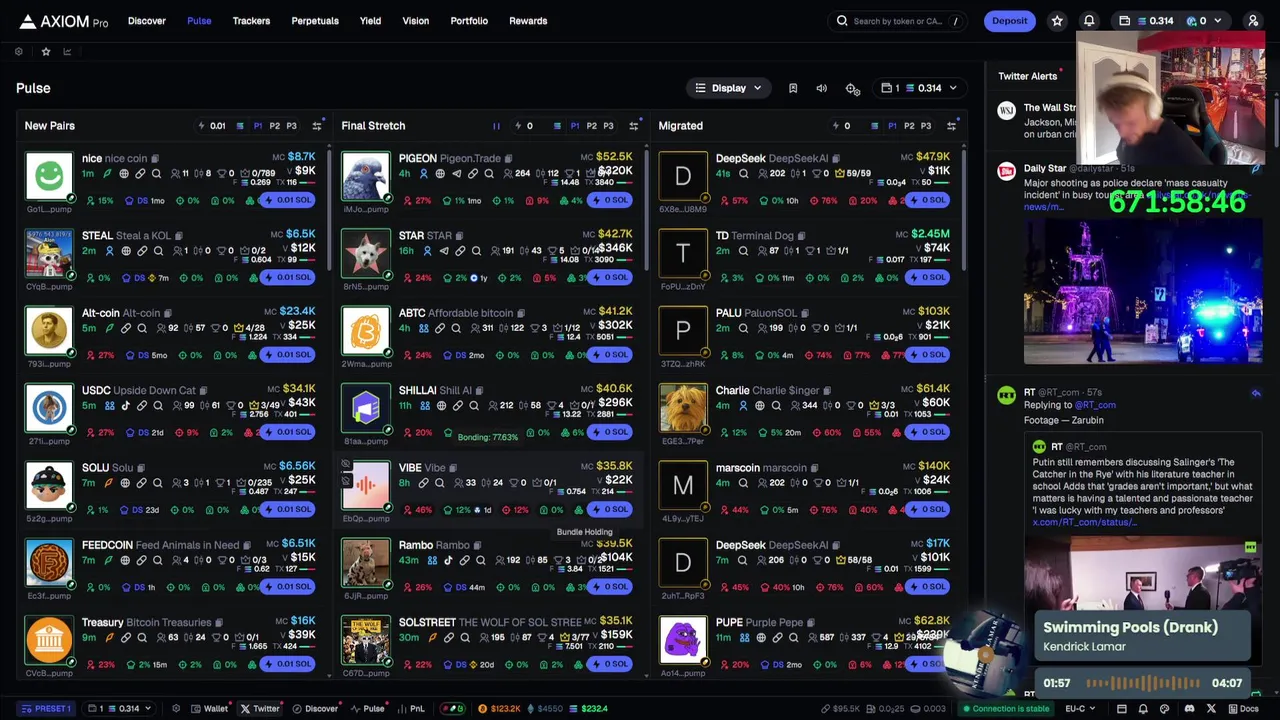Open the chart icon under Axiom logo
The height and width of the screenshot is (720, 1280).
pos(67,52)
